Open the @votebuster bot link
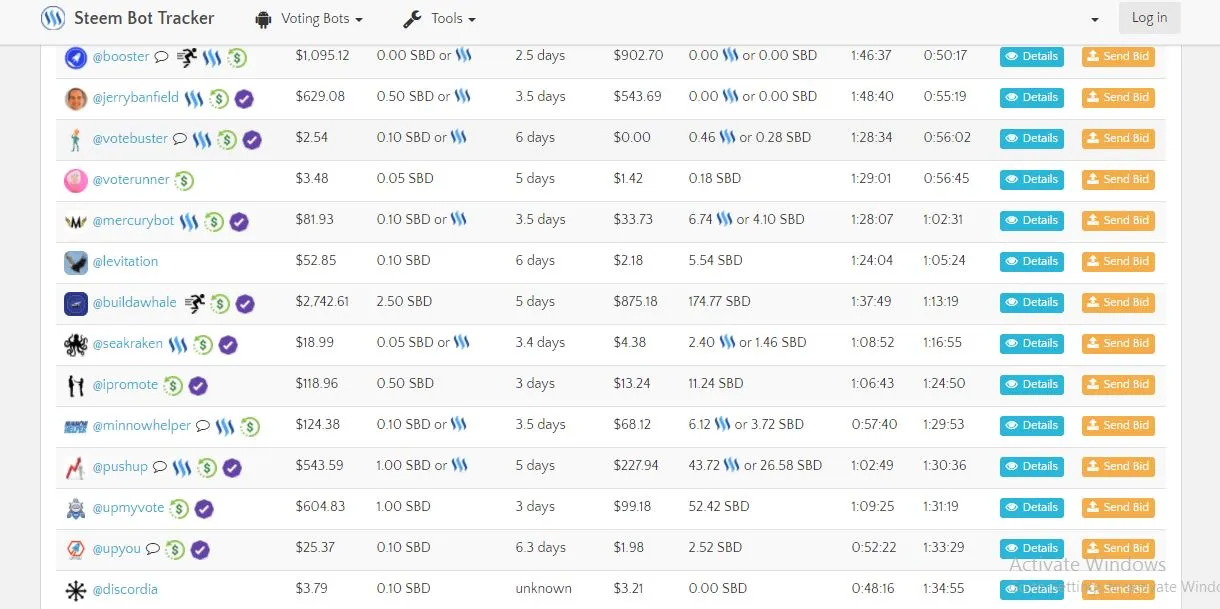This screenshot has height=609, width=1220. [130, 139]
